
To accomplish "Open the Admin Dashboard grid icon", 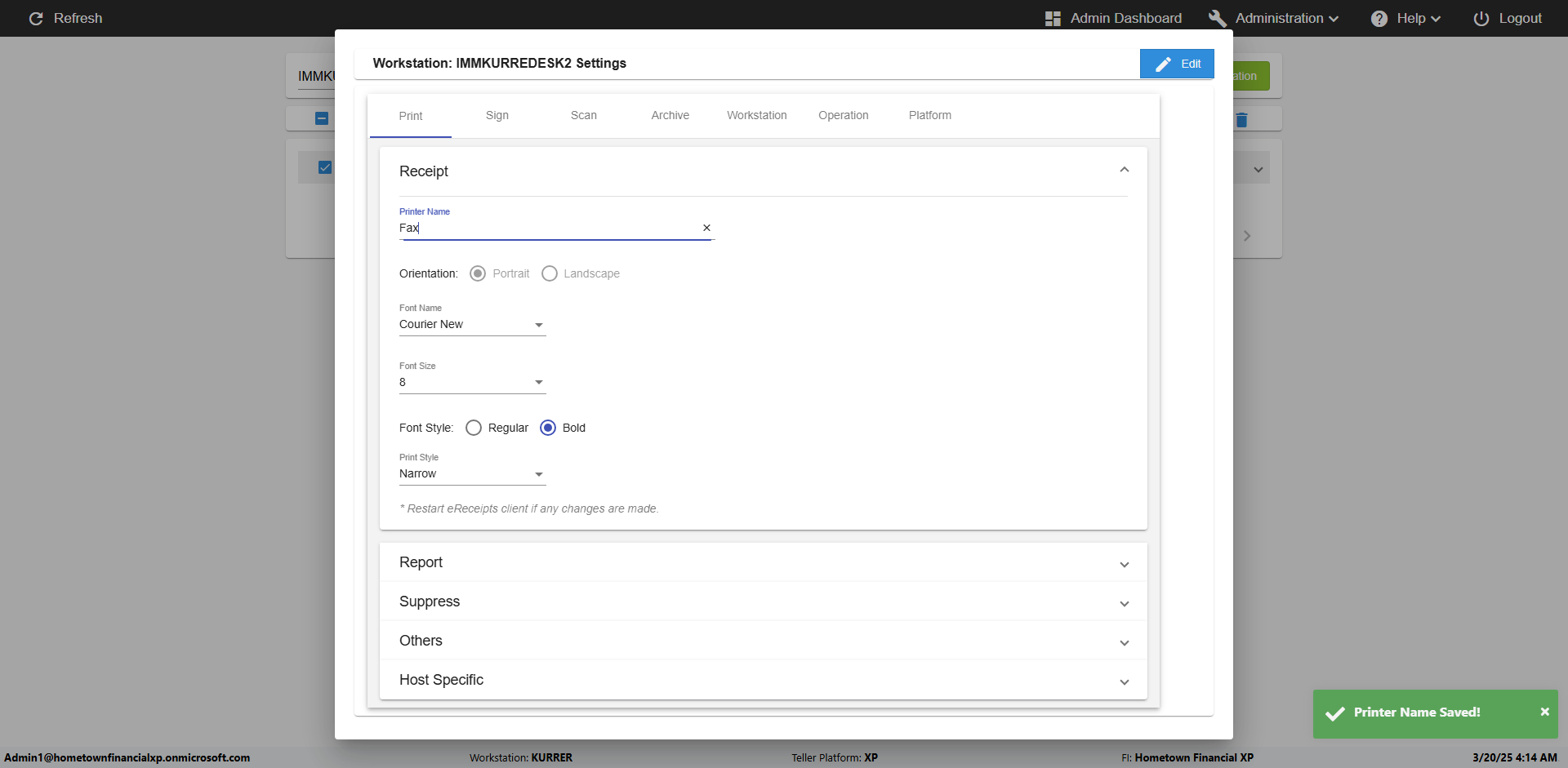I will tap(1053, 18).
